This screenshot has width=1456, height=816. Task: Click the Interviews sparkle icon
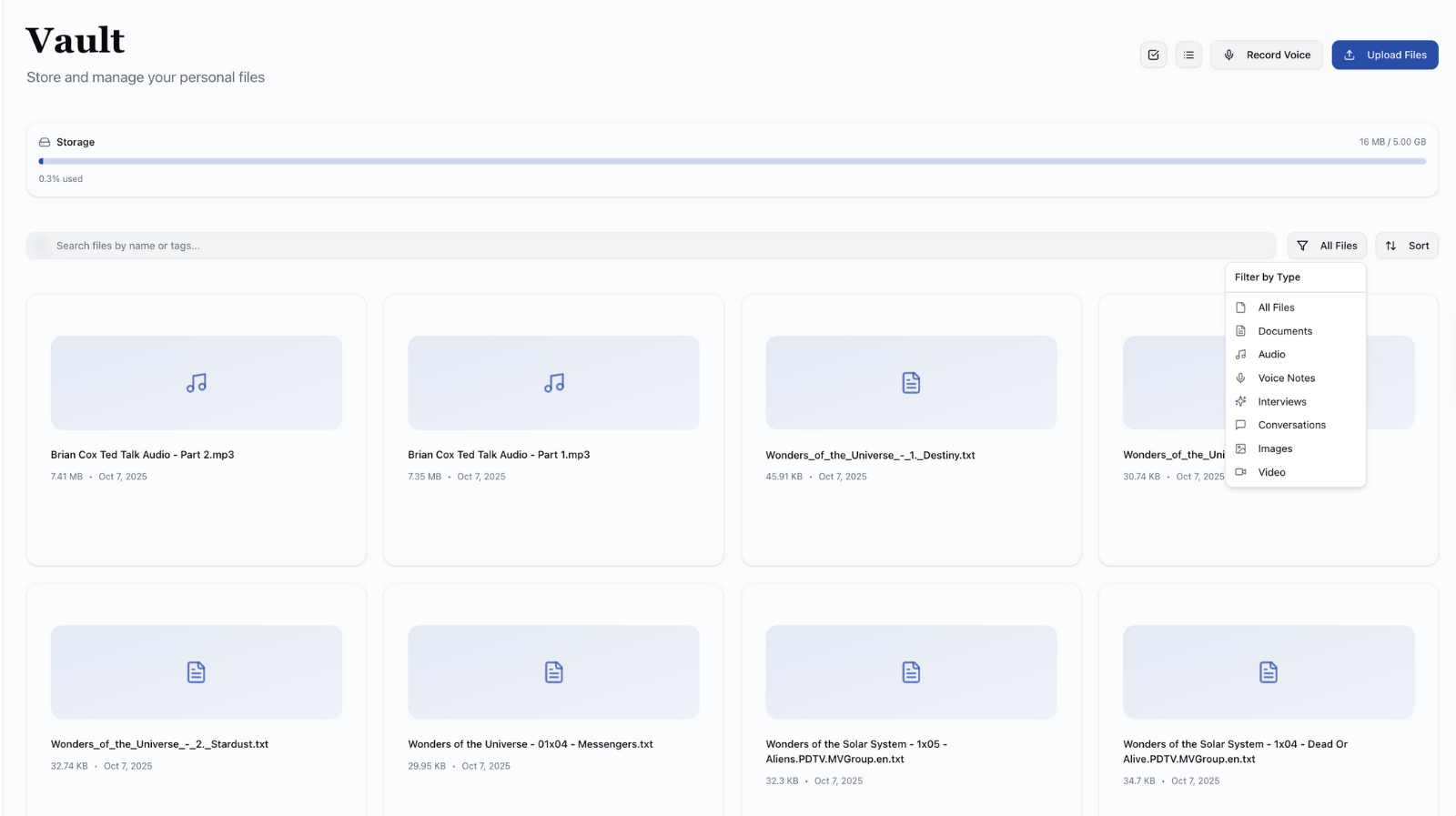click(x=1240, y=401)
